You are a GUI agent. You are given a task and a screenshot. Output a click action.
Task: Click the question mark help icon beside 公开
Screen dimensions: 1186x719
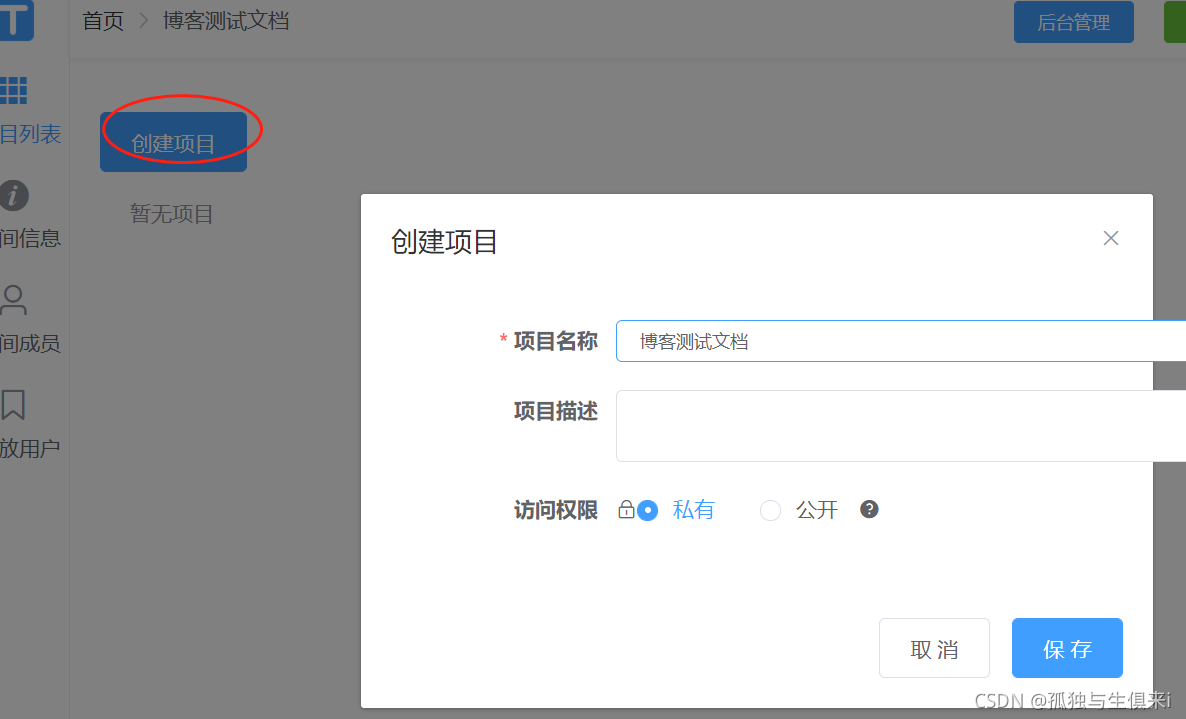tap(869, 509)
